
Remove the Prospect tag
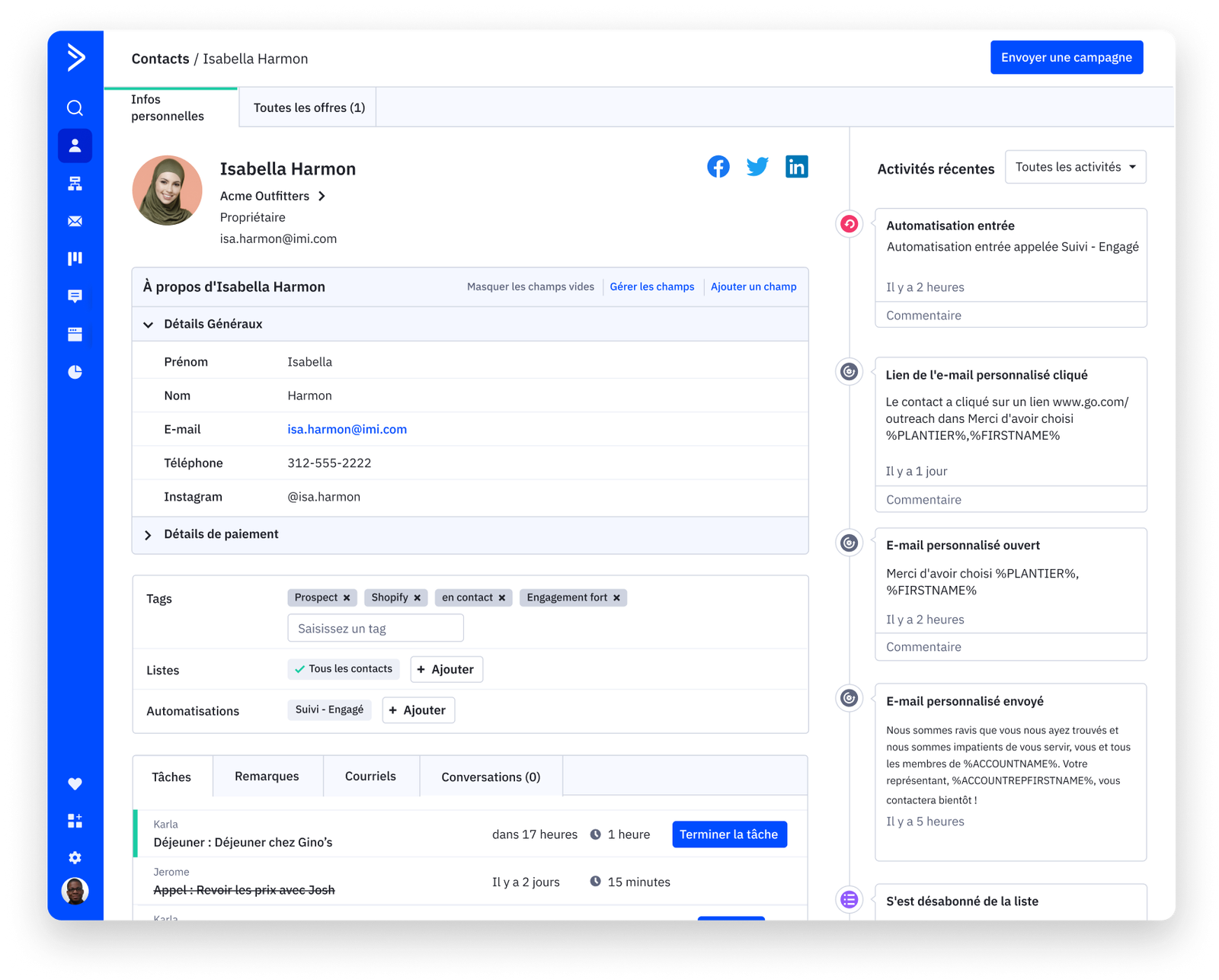(x=347, y=598)
